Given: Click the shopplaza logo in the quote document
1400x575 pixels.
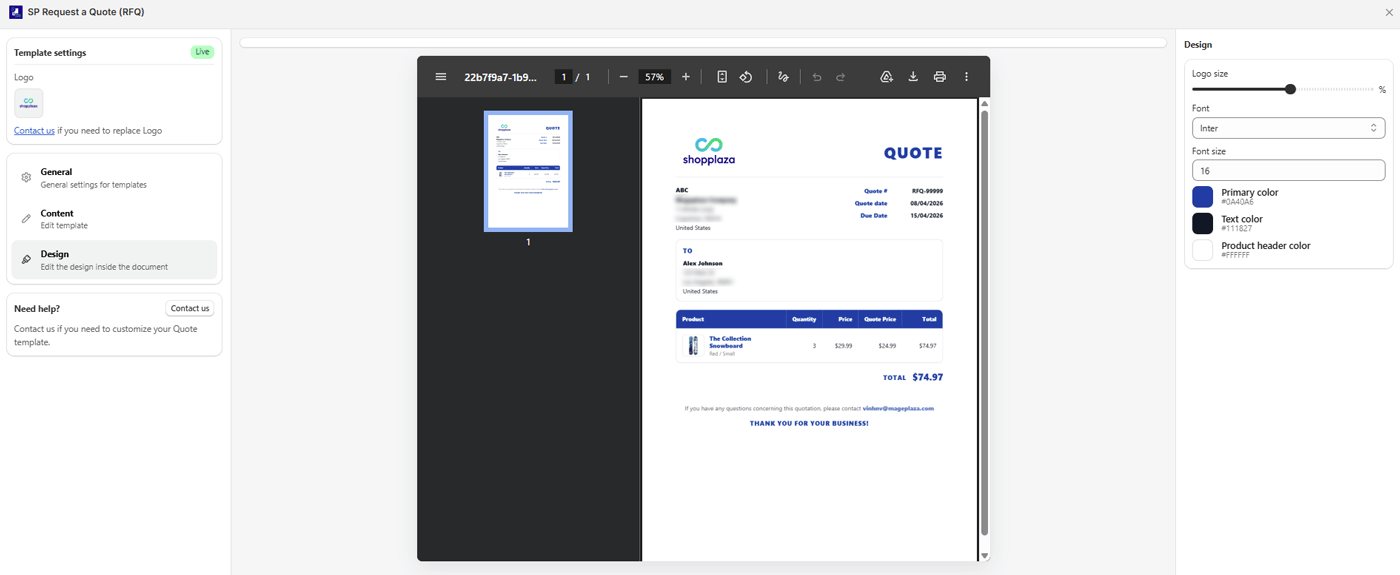Looking at the screenshot, I should [x=709, y=152].
